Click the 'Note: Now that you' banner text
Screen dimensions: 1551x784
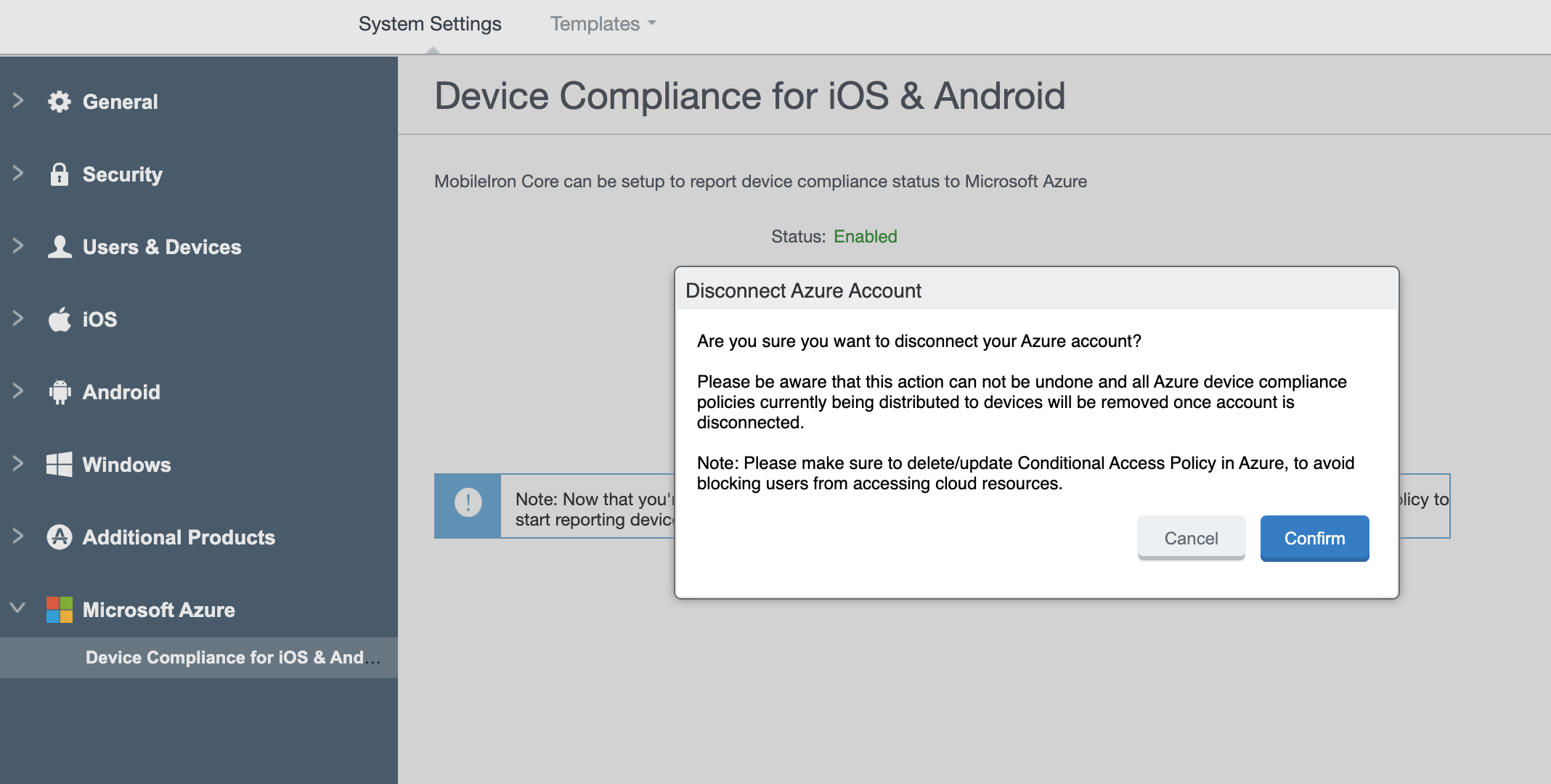click(595, 510)
